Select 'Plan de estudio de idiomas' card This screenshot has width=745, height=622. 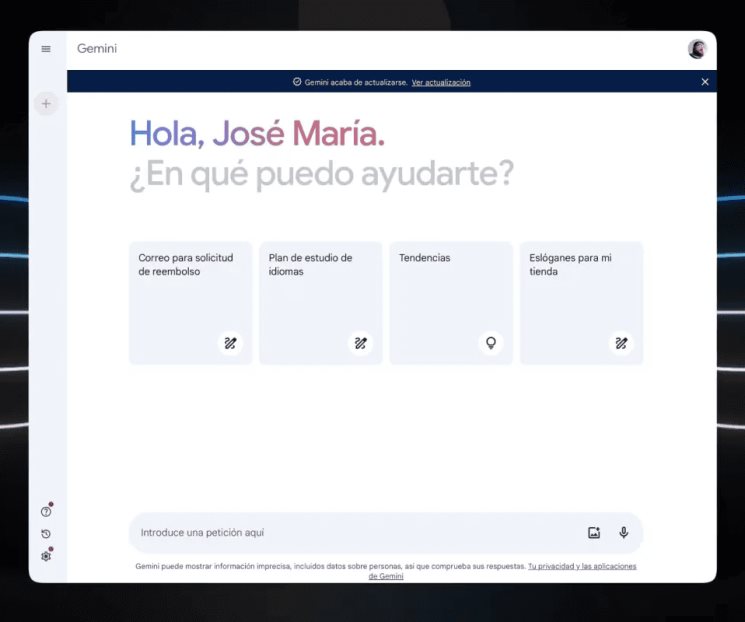pyautogui.click(x=321, y=303)
